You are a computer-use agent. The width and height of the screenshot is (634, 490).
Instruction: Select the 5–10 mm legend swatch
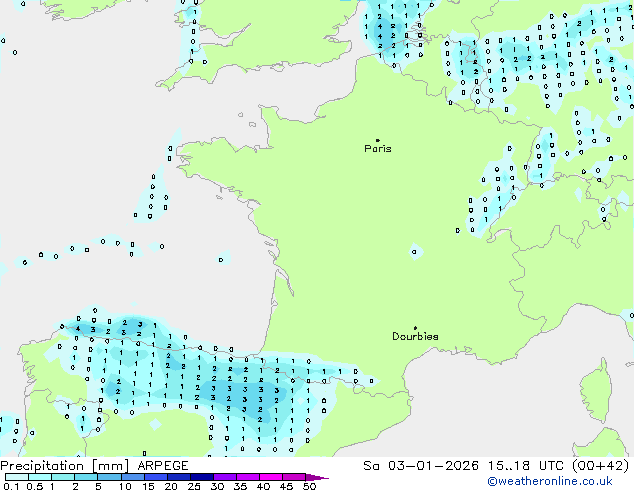tap(109, 477)
